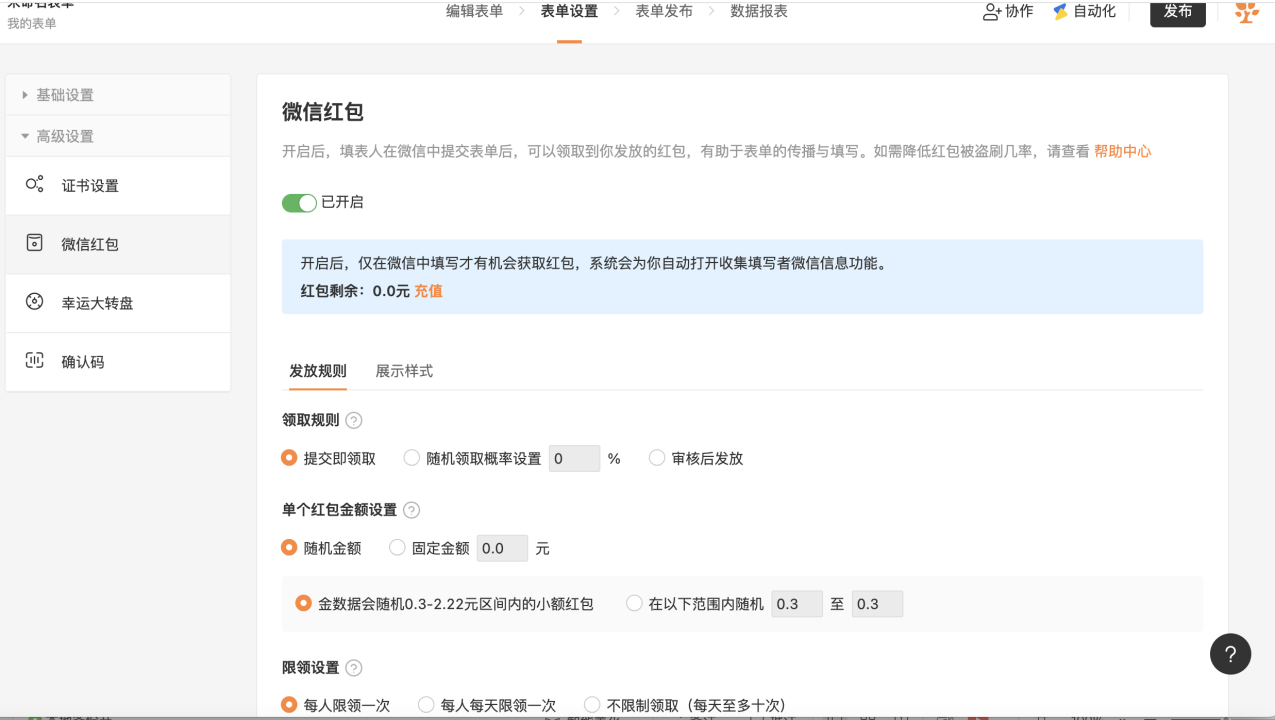Click the 微信红包 page heading text
Screen dimensions: 1275x720
pos(323,112)
